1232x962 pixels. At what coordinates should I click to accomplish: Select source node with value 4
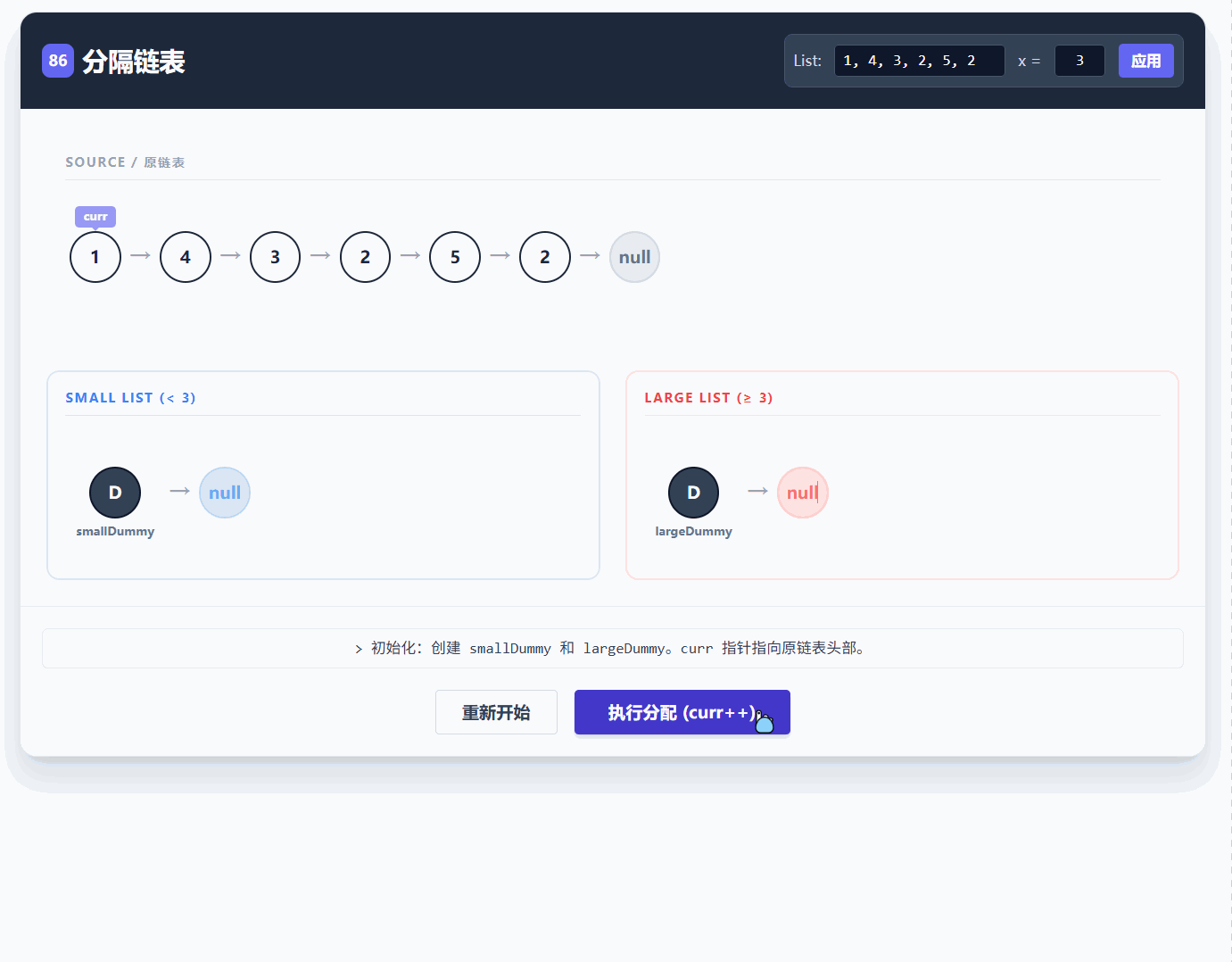point(186,257)
